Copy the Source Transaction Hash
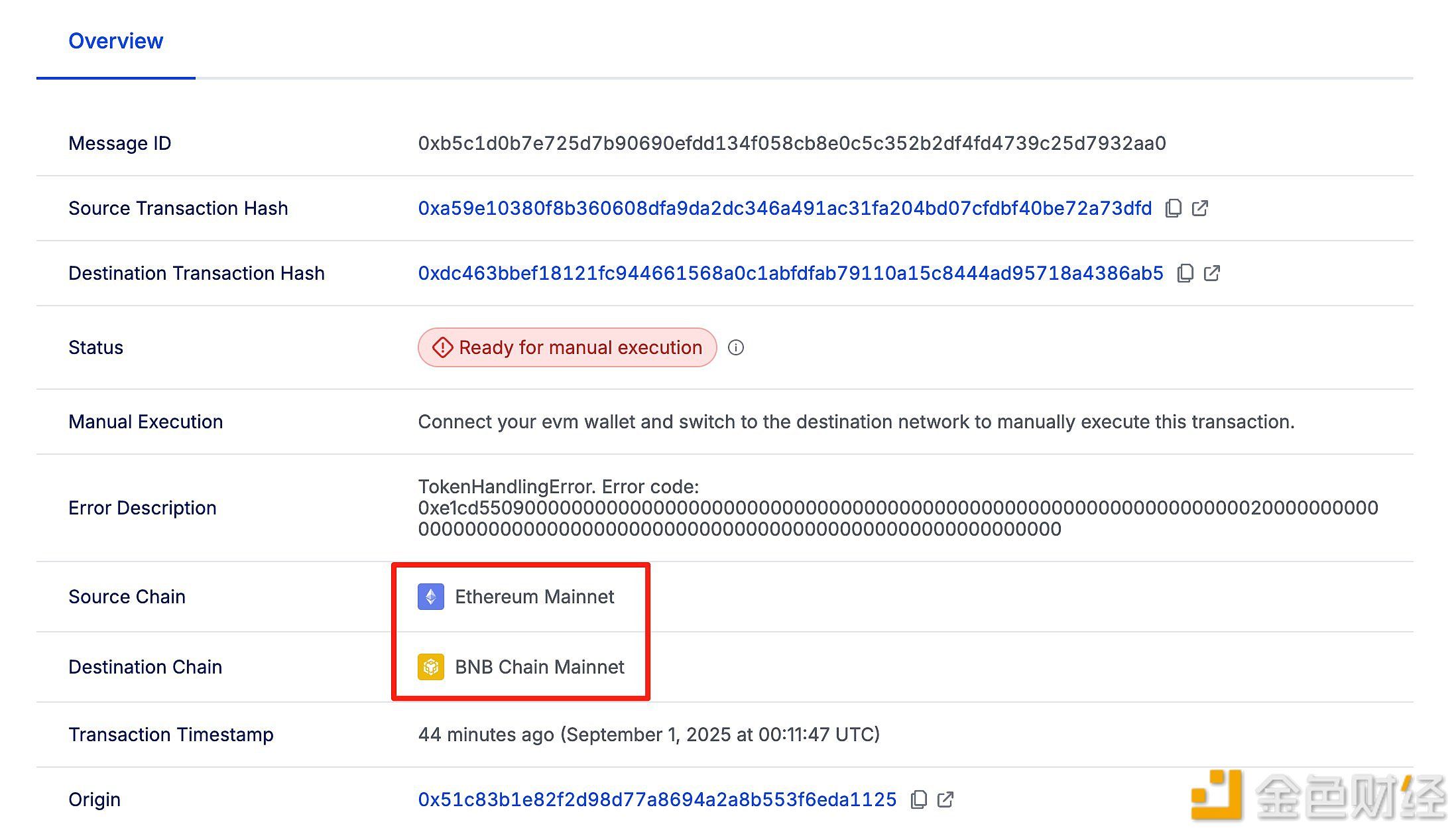 [1174, 208]
